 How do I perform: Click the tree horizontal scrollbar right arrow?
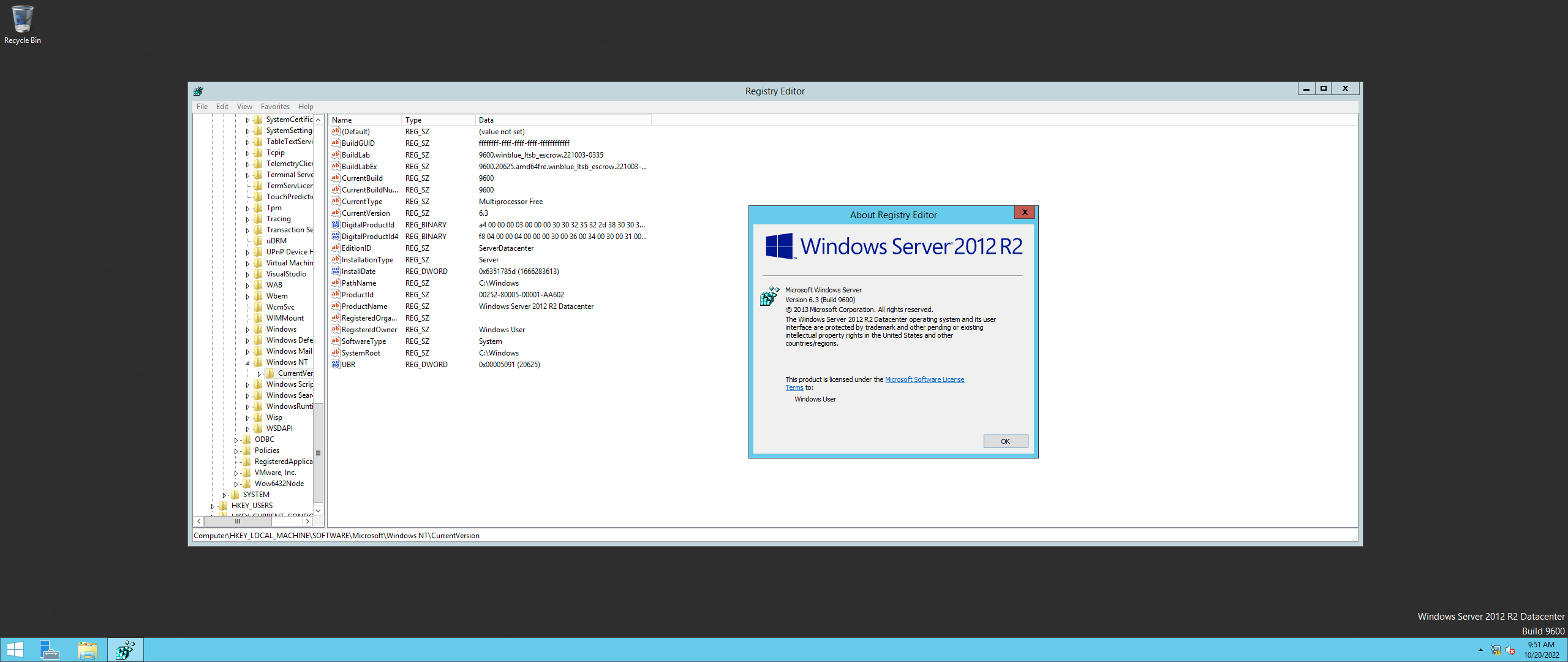[307, 522]
